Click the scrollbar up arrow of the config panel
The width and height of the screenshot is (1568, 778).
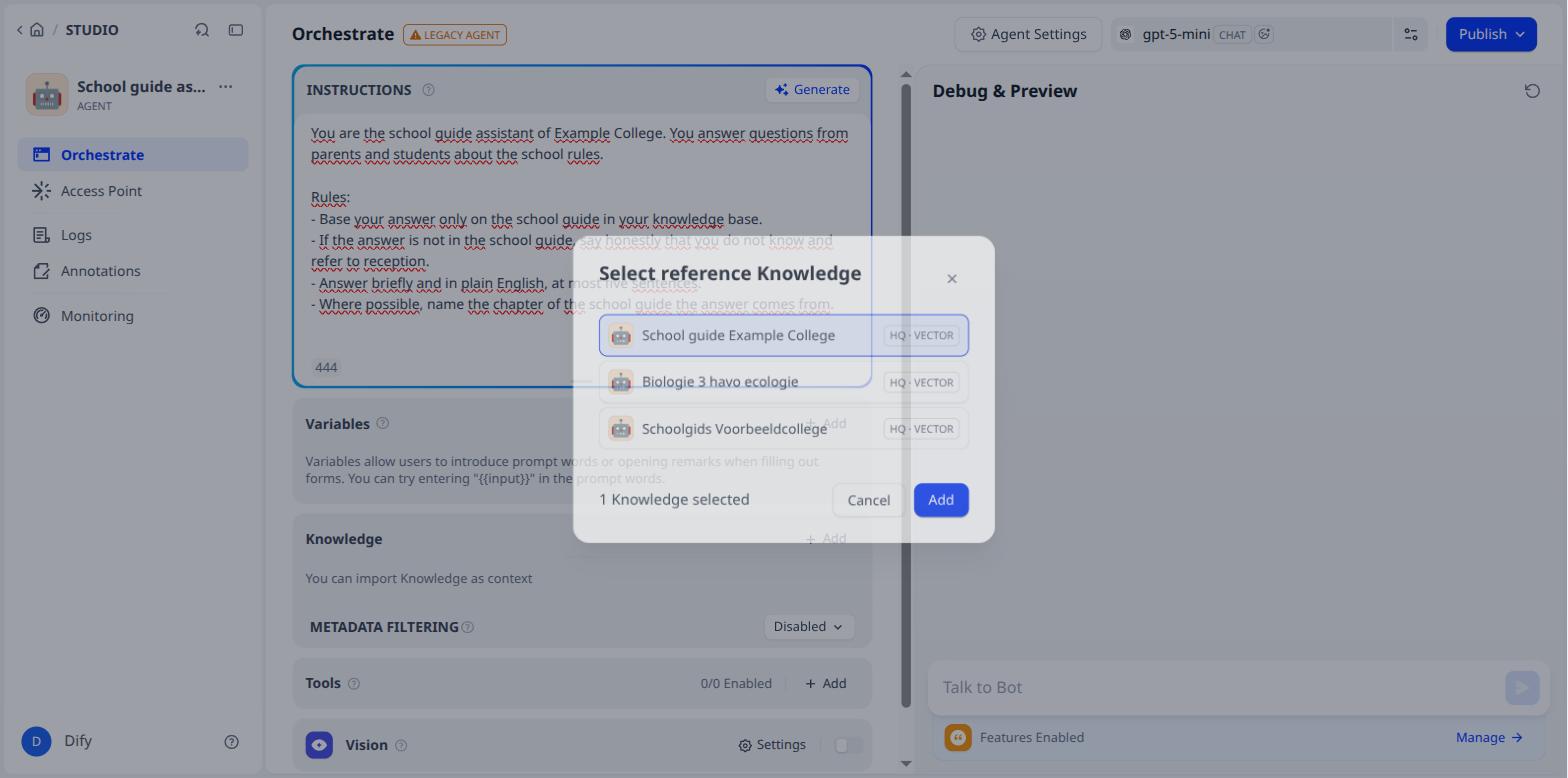coord(906,75)
